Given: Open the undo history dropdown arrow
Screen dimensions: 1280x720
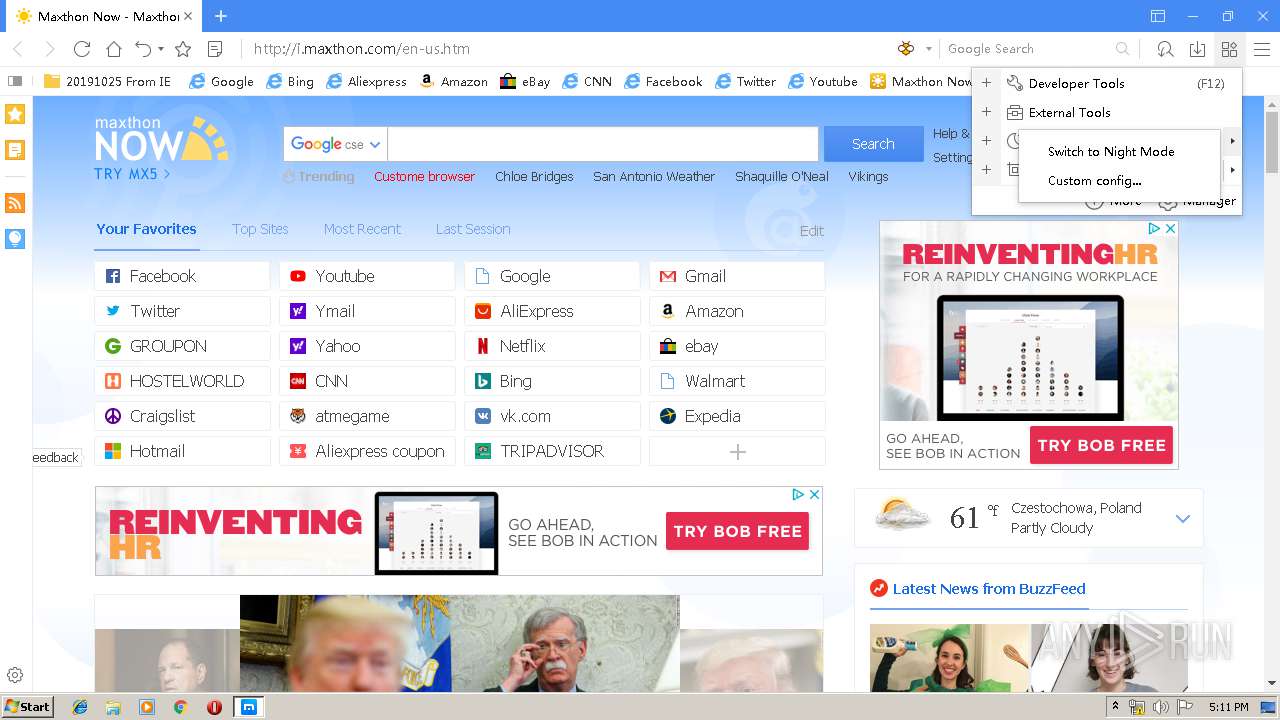Looking at the screenshot, I should (160, 49).
